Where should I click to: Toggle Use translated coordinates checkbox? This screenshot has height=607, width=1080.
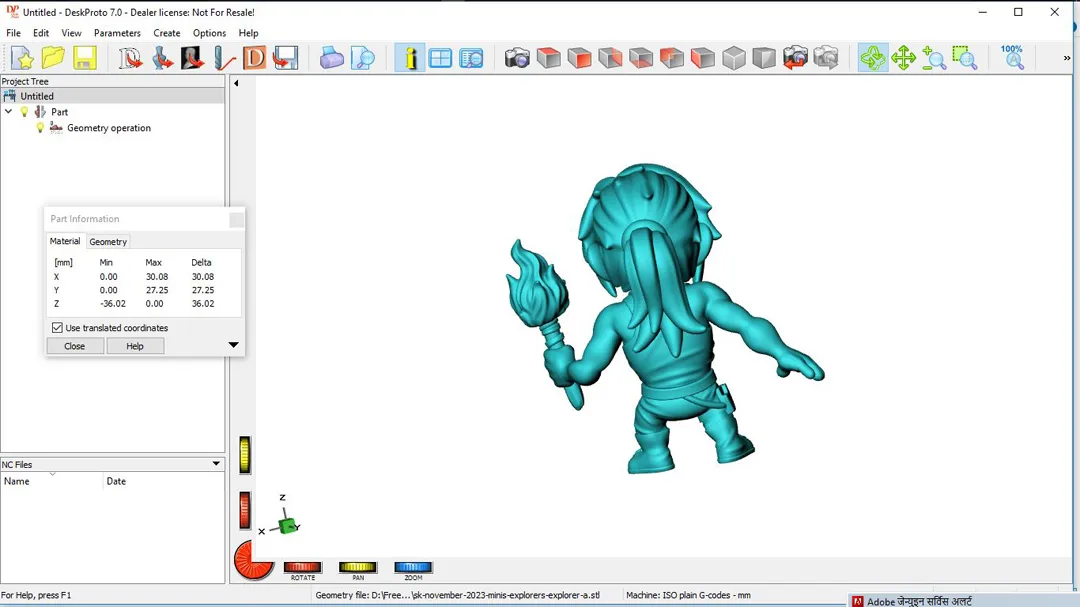[x=57, y=328]
